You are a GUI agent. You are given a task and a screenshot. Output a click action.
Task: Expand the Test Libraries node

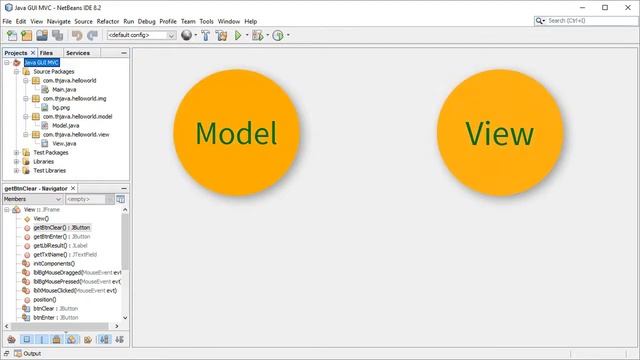click(x=16, y=171)
